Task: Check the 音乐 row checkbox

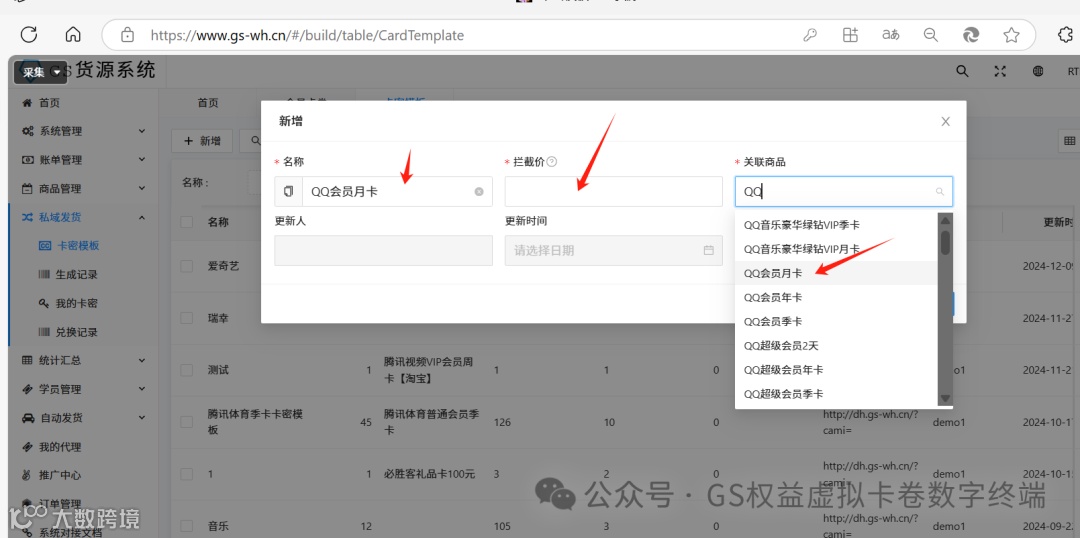Action: click(x=187, y=526)
